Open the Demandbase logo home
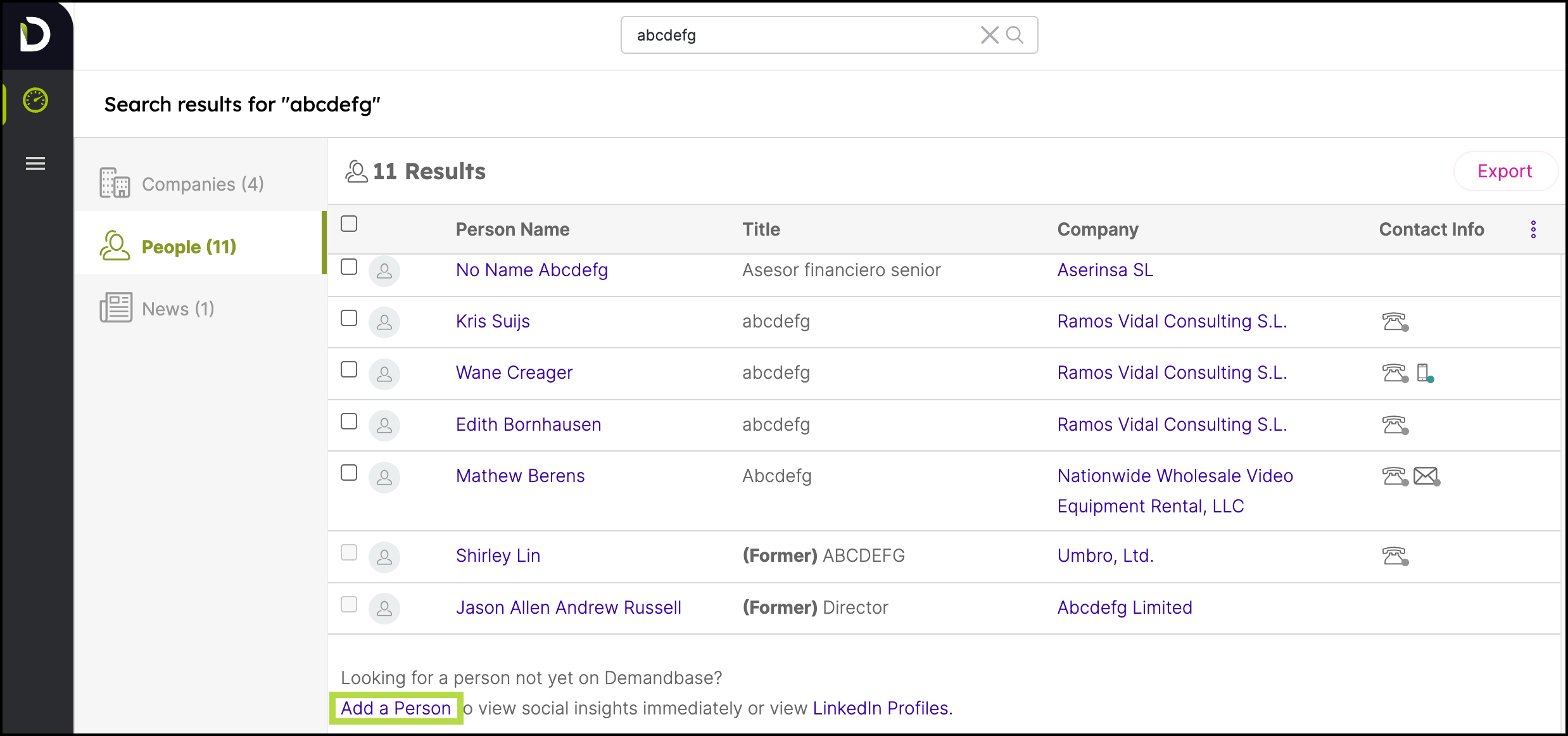 coord(35,34)
